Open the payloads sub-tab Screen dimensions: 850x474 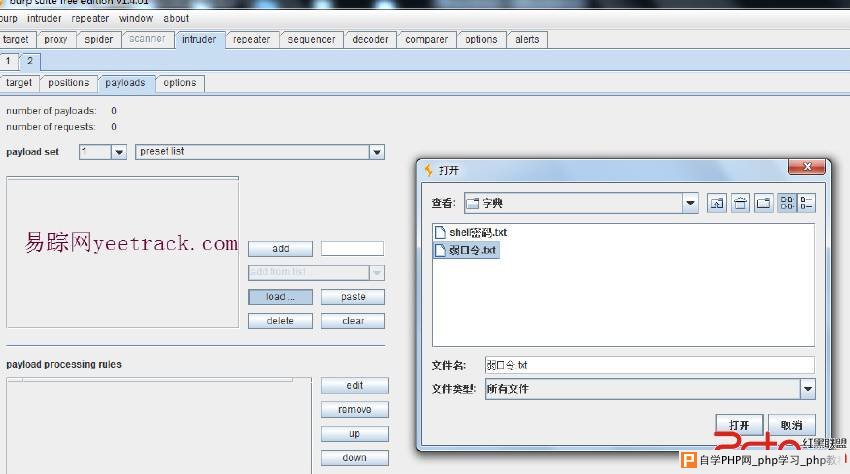[x=125, y=83]
